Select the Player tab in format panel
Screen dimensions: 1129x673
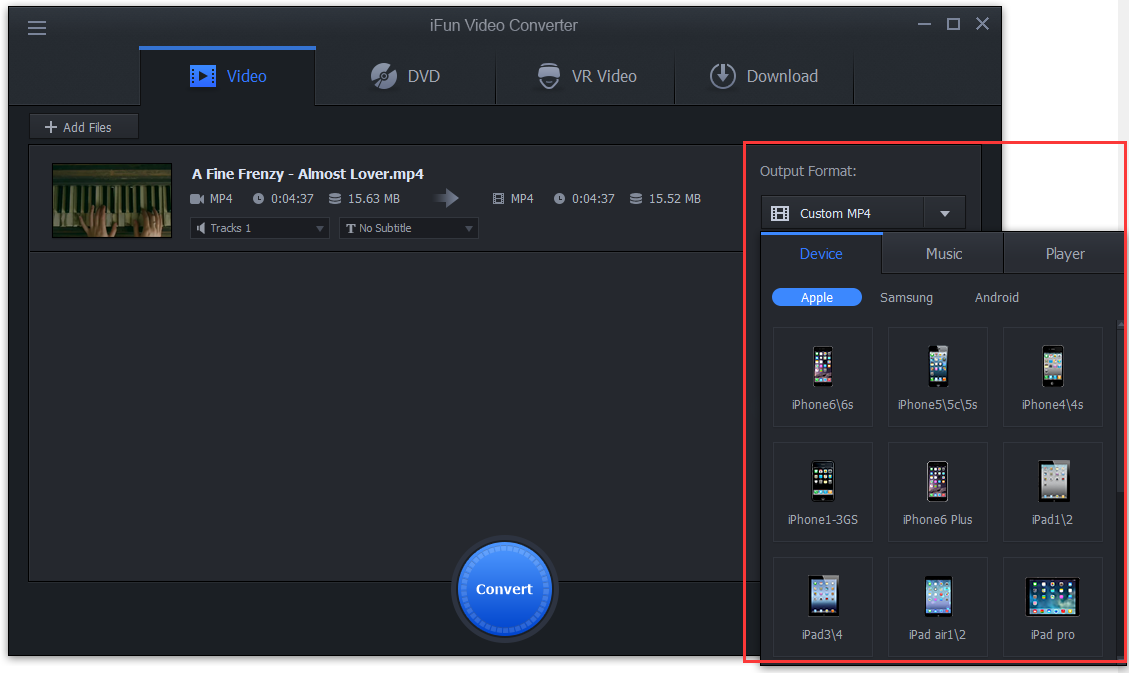(1065, 253)
